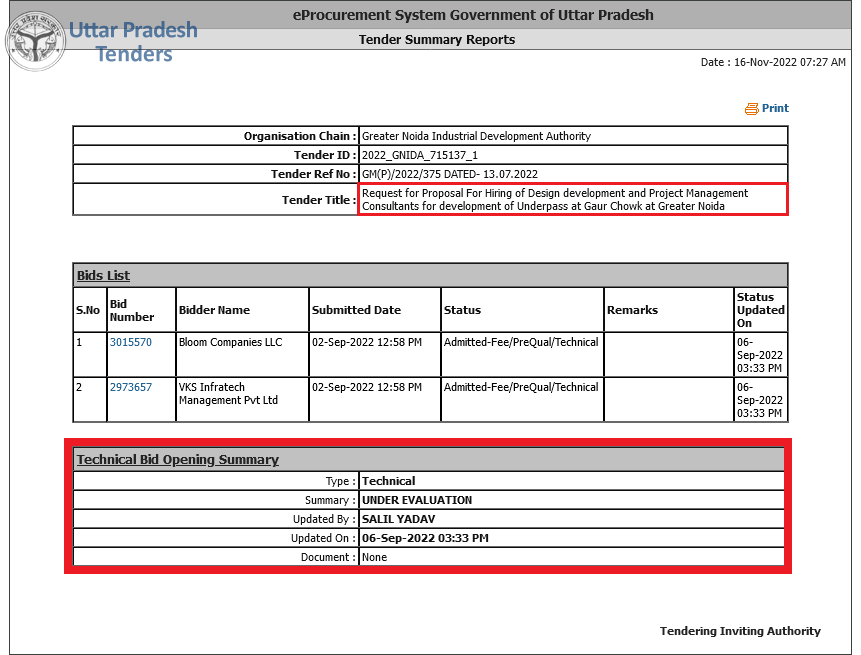Click VKS Infratech Admitted-Fee/PreQual/Technical status
Viewport: 861px width, 655px height.
point(521,387)
